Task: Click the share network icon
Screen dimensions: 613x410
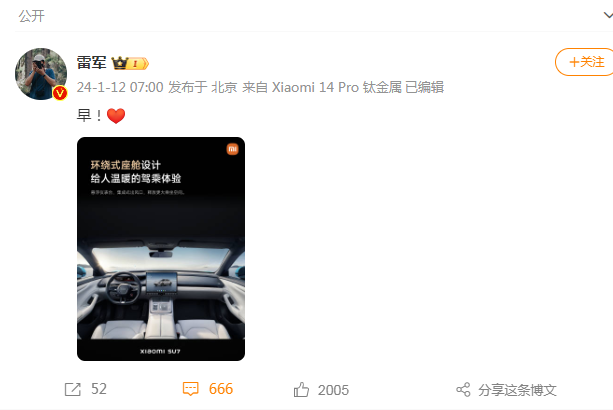Action: pos(463,390)
